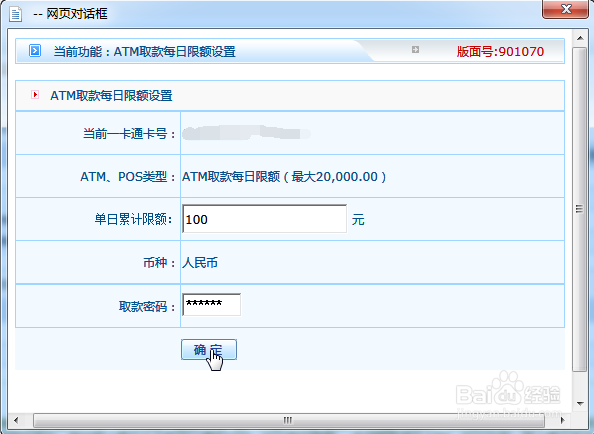
Task: Click the small gray arrow icon near 版面号
Action: click(x=415, y=50)
